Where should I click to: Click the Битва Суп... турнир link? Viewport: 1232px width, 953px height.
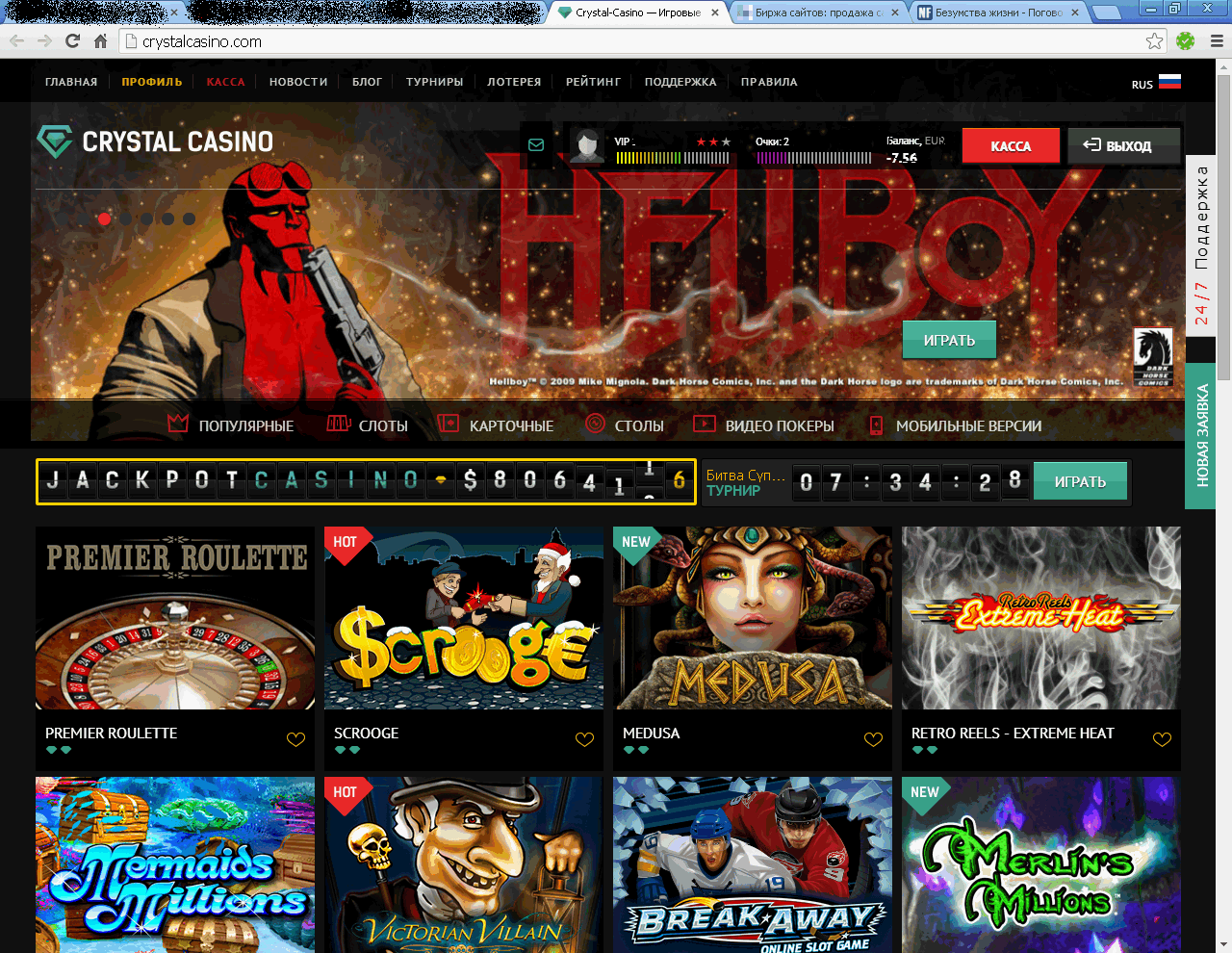point(746,482)
